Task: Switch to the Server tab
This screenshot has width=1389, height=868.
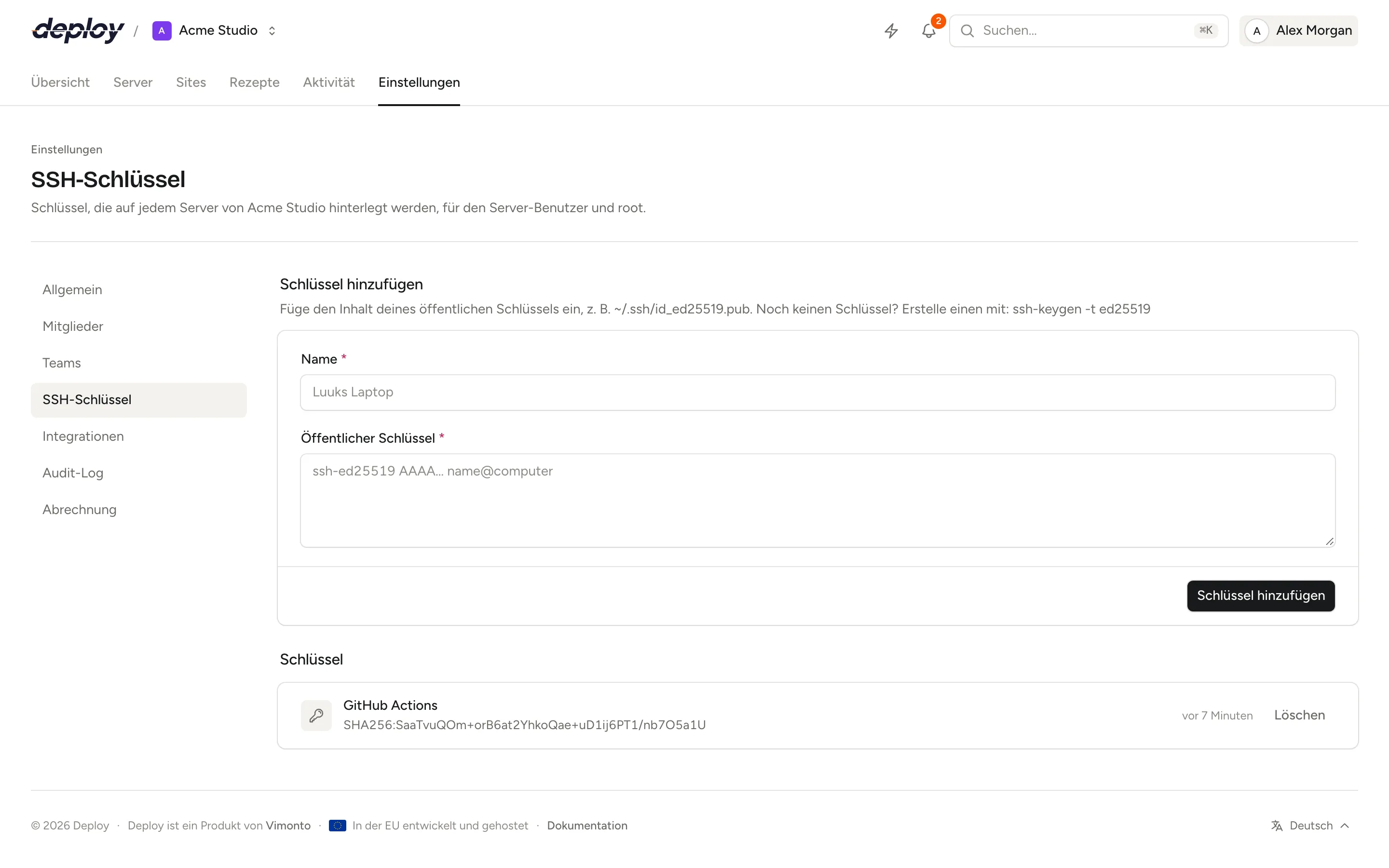Action: (x=133, y=82)
